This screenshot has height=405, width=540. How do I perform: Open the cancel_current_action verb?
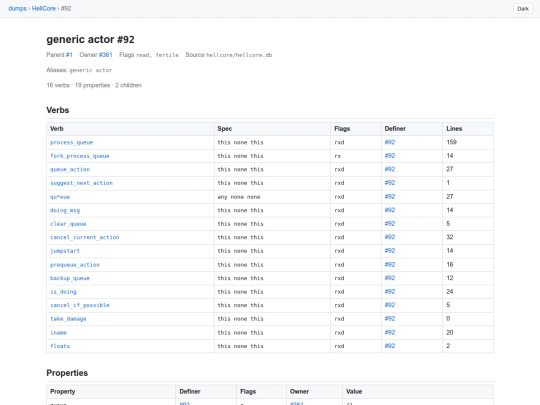[x=85, y=237]
